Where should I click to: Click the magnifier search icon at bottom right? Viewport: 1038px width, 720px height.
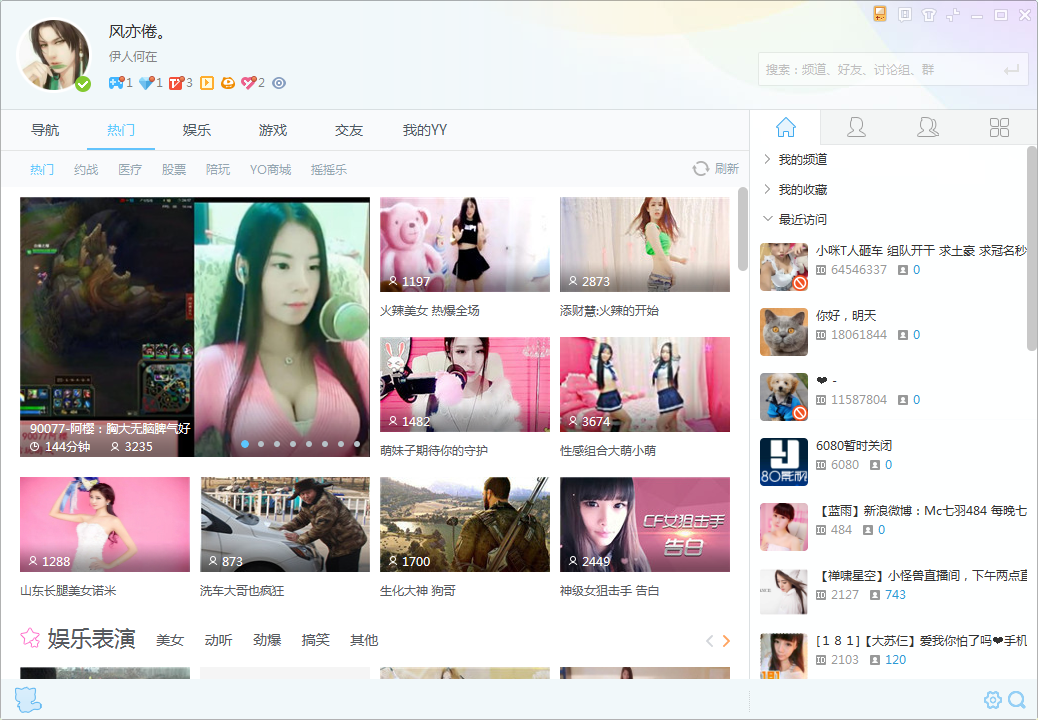[x=1017, y=699]
